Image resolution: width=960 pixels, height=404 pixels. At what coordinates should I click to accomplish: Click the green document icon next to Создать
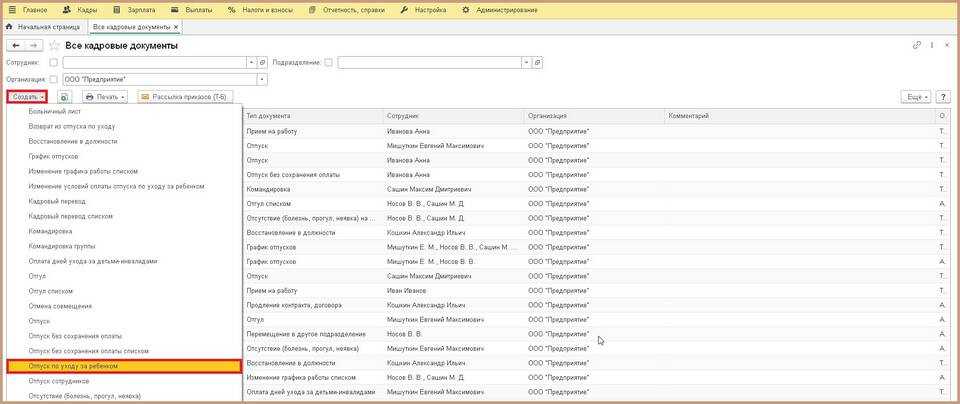(64, 97)
